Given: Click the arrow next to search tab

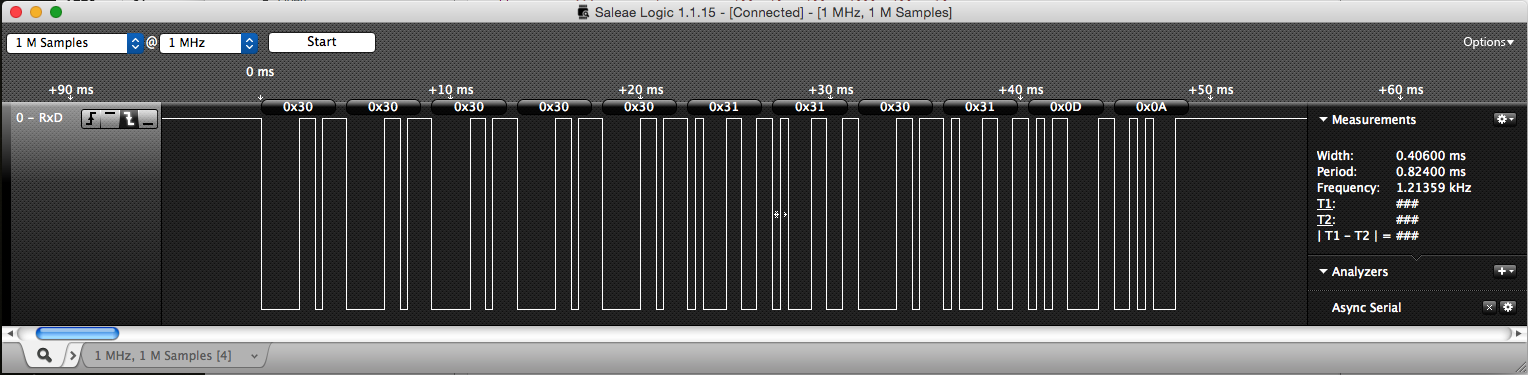Looking at the screenshot, I should pos(73,355).
